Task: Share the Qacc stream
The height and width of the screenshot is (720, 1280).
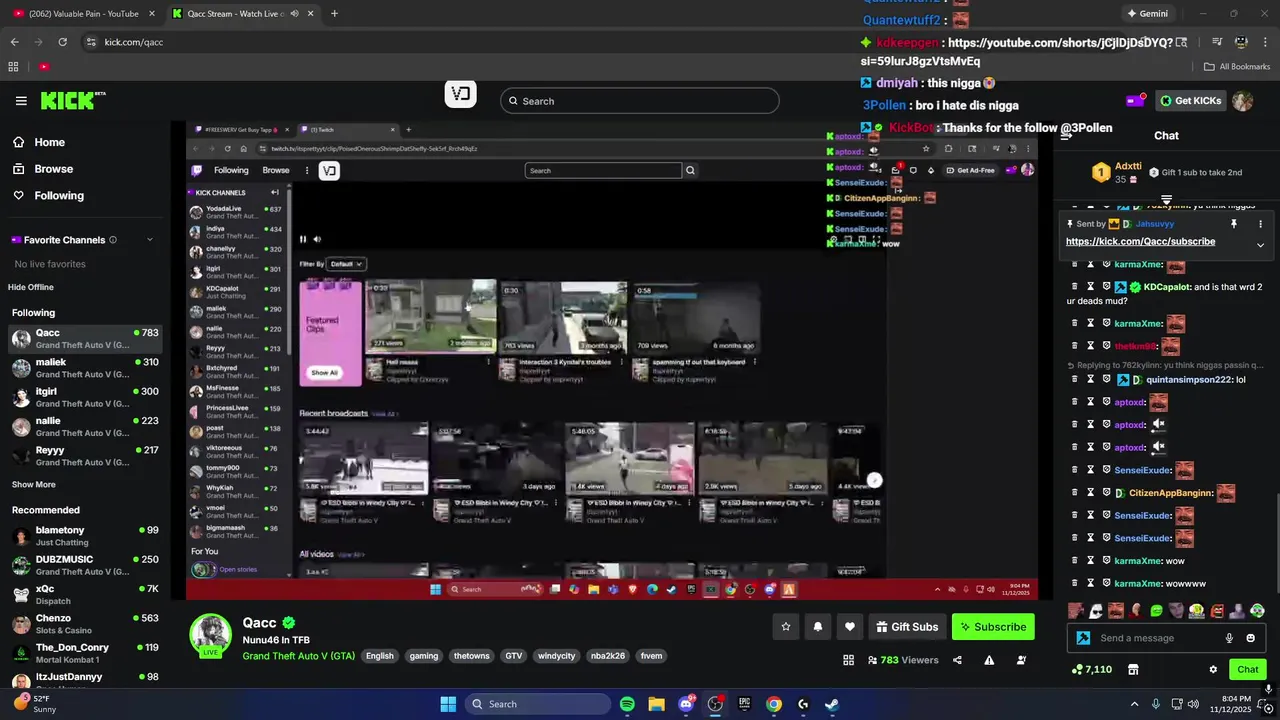Action: tap(957, 660)
